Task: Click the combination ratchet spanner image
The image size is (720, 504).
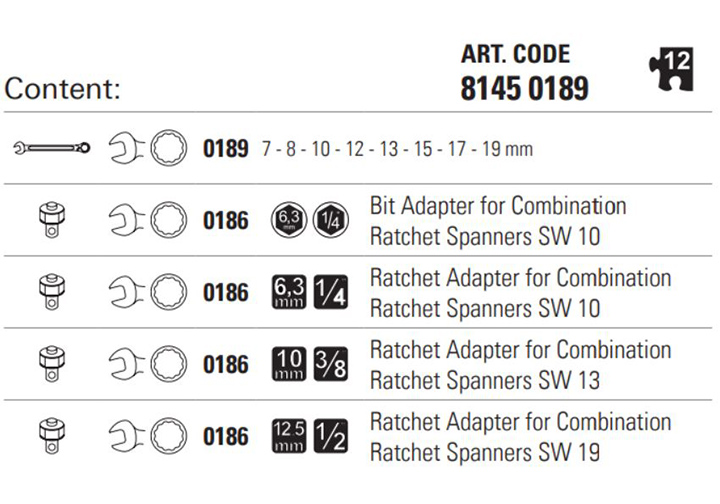Action: coord(52,148)
